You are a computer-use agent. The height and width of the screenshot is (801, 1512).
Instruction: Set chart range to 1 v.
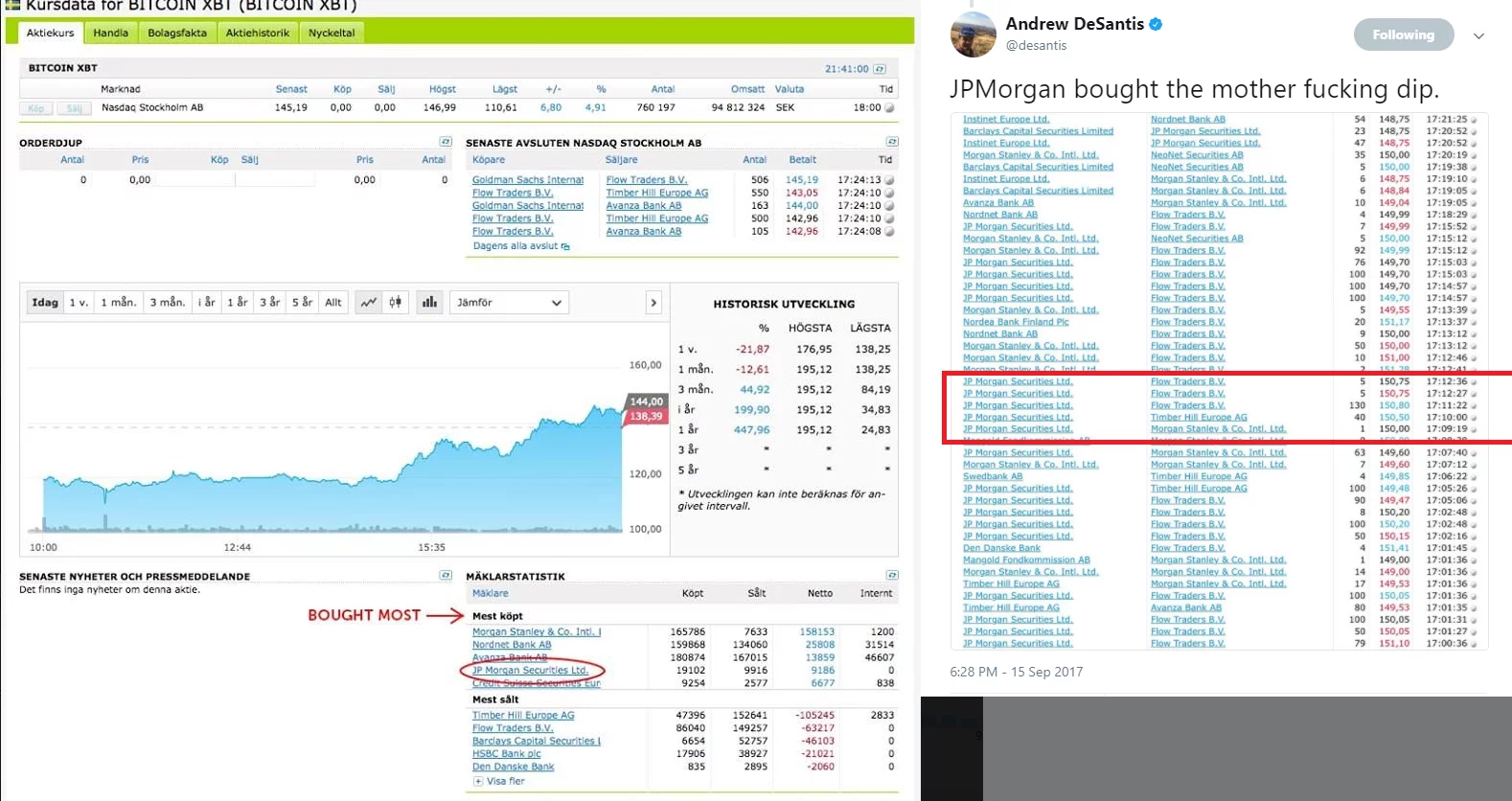pos(79,303)
